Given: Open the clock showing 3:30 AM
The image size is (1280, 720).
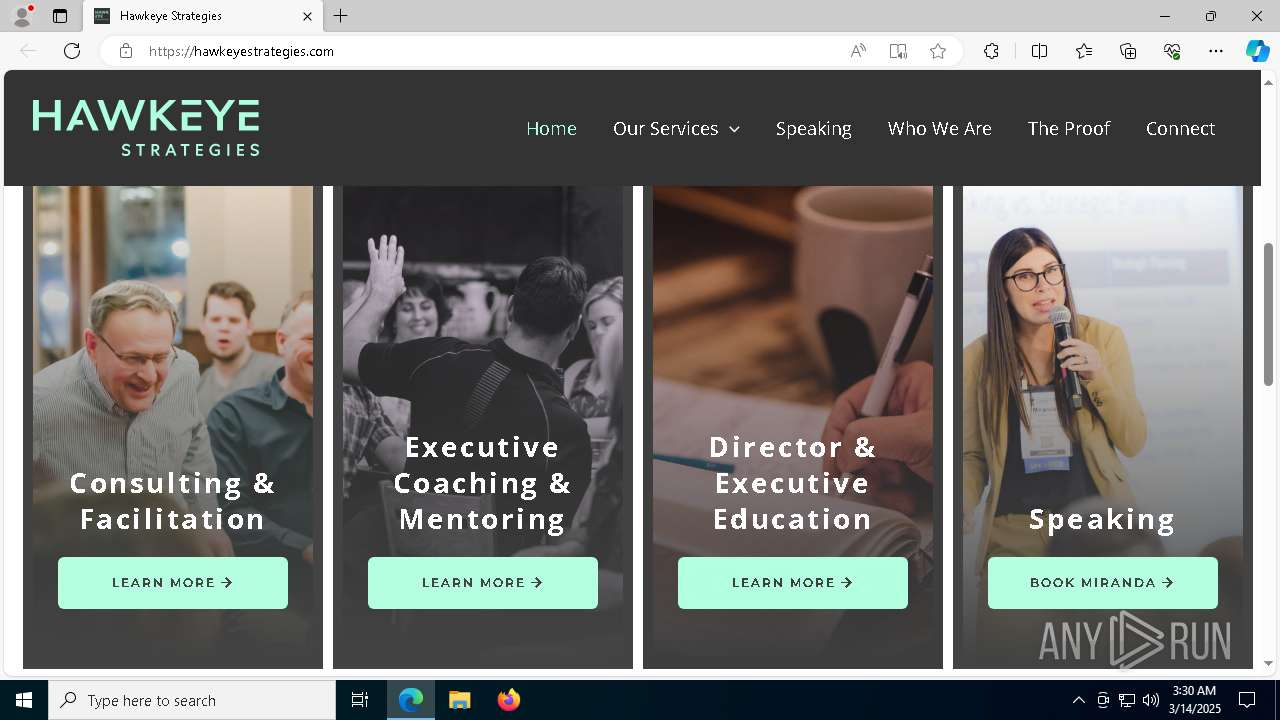Looking at the screenshot, I should (x=1194, y=700).
